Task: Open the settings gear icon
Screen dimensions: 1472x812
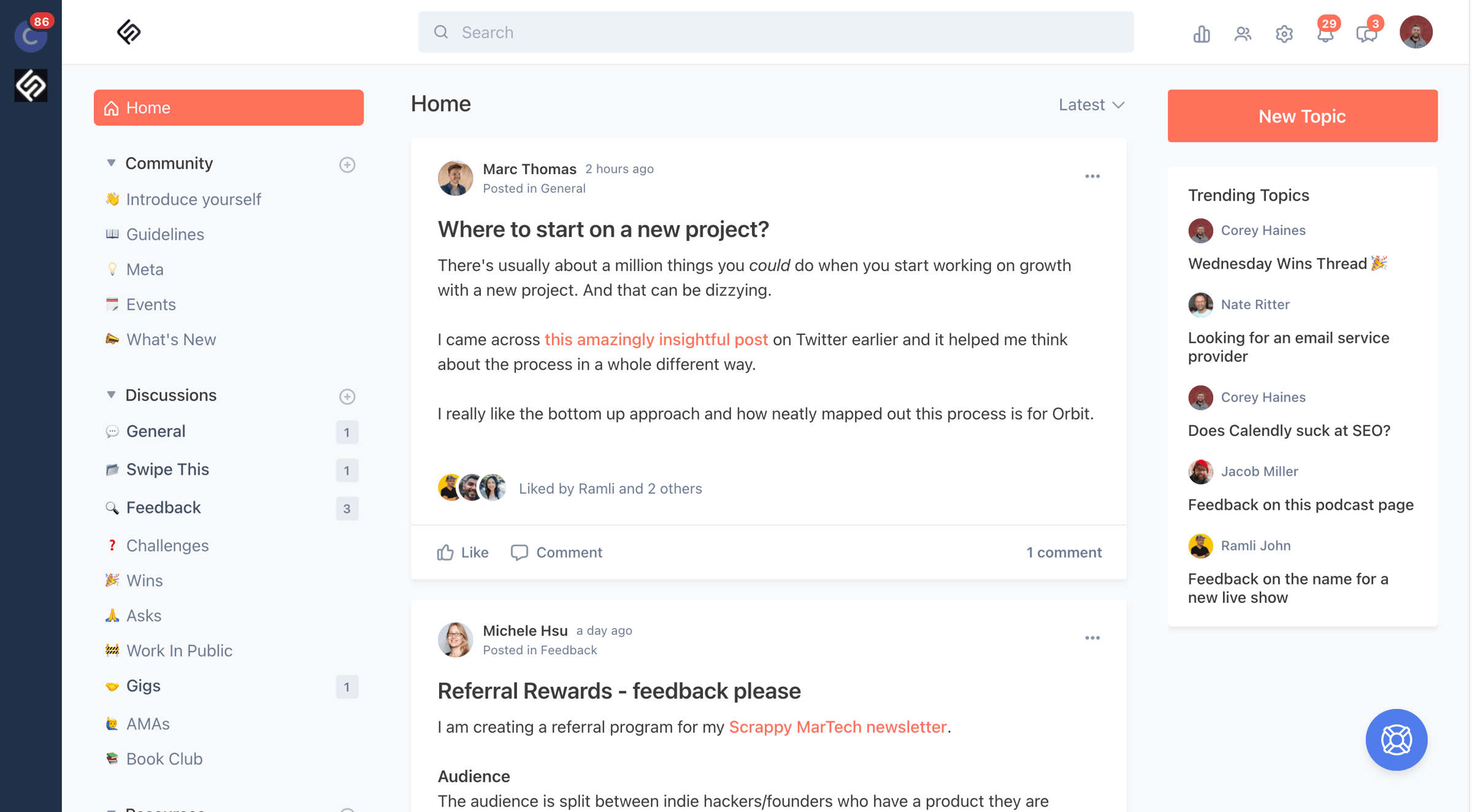Action: (x=1284, y=33)
